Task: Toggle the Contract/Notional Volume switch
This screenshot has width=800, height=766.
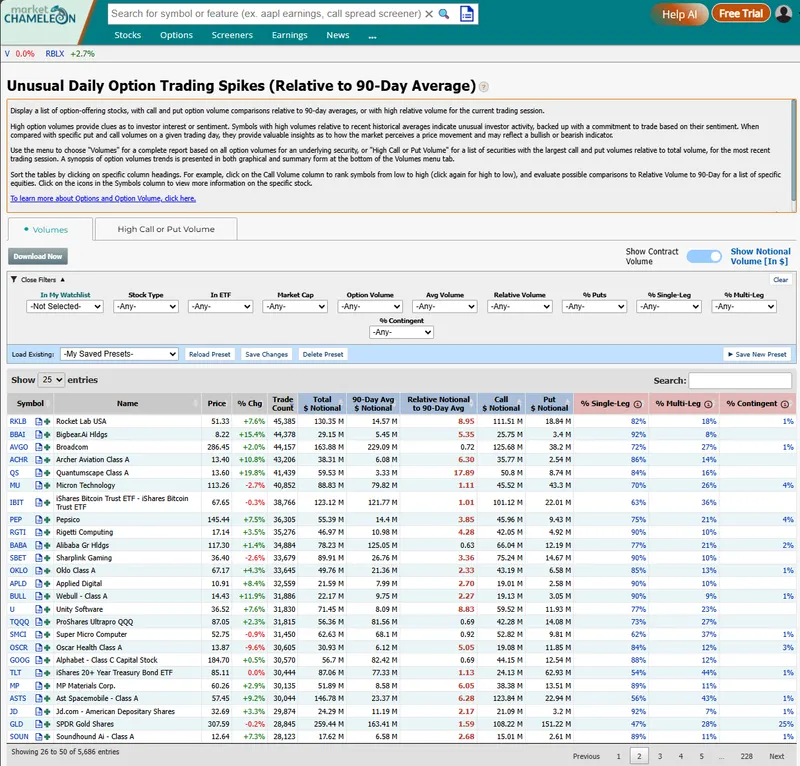Action: (704, 256)
